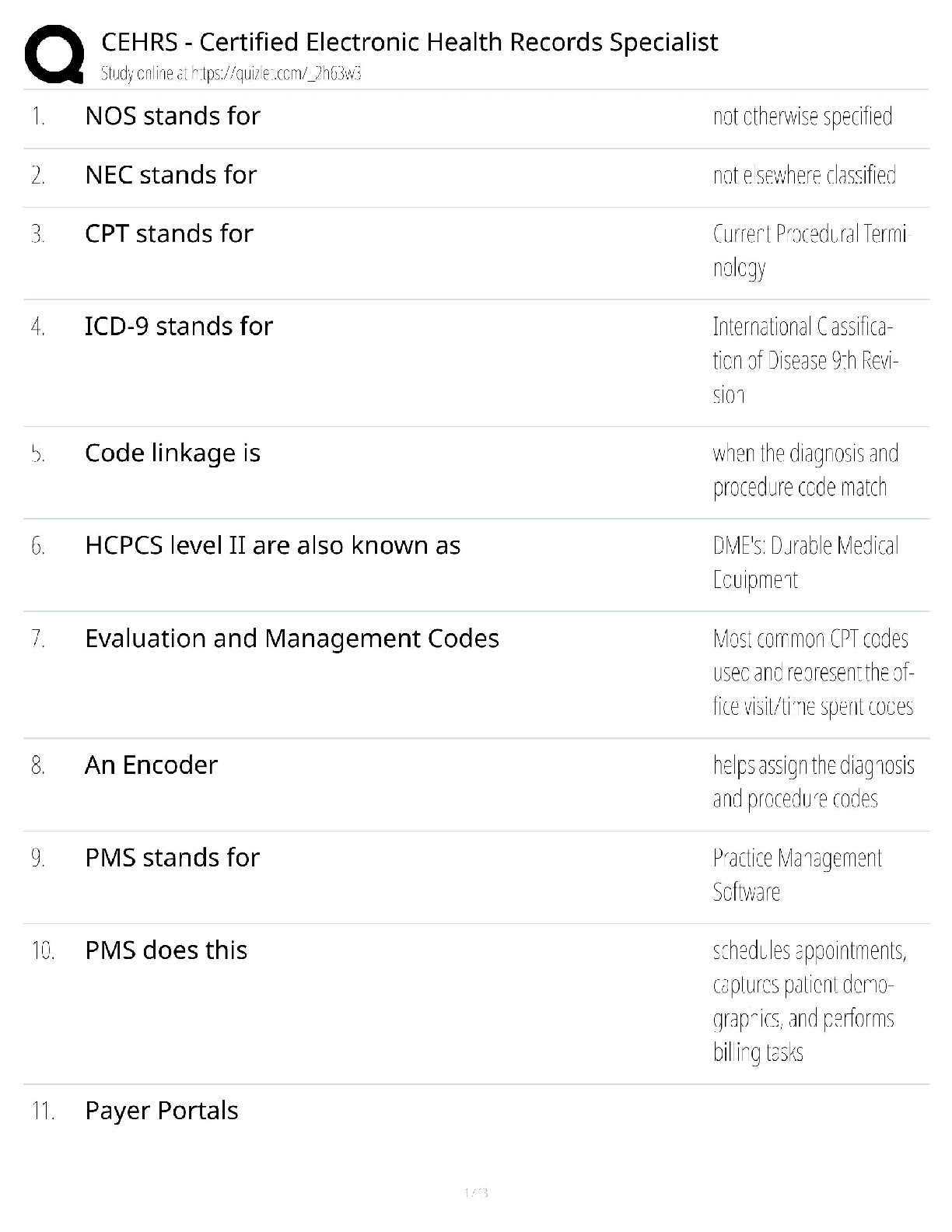Screen dimensions: 952x1232
Task: Select the term 'CPT stands for'
Action: click(169, 234)
